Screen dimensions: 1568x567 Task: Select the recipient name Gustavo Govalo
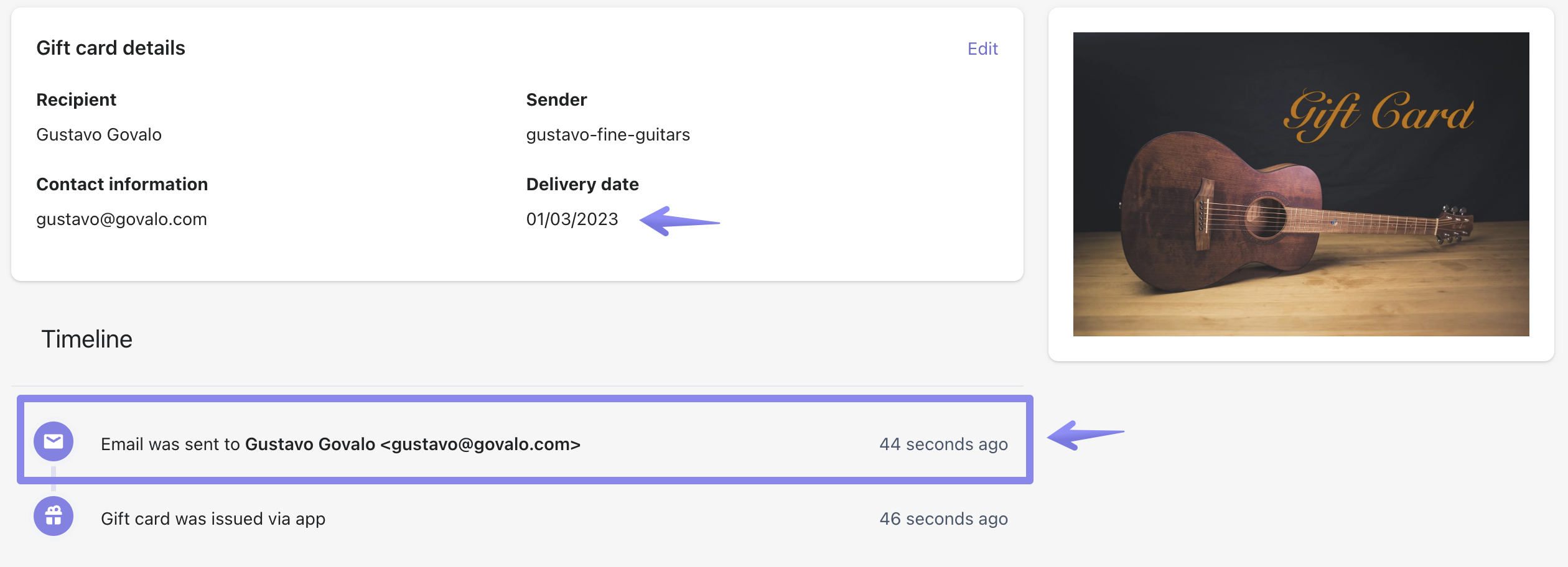pos(99,135)
